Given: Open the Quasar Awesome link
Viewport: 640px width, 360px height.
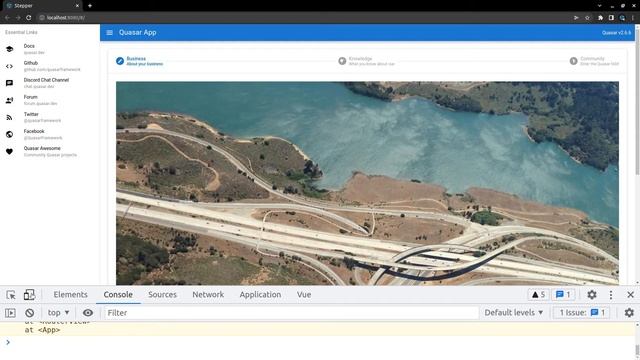Looking at the screenshot, I should (x=50, y=151).
